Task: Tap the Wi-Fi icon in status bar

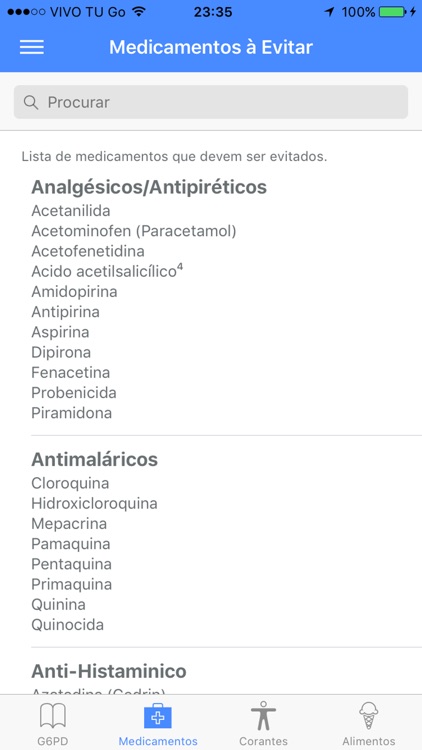Action: click(x=139, y=12)
